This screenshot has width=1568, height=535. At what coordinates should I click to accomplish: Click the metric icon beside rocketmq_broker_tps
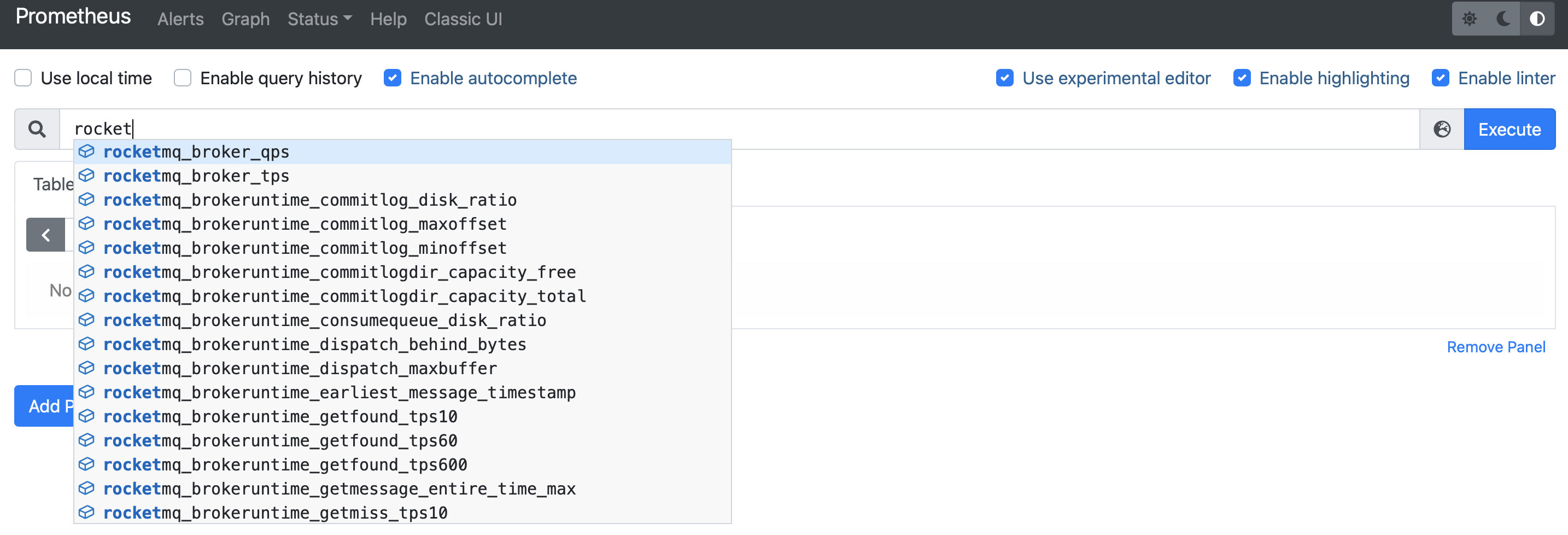(86, 176)
